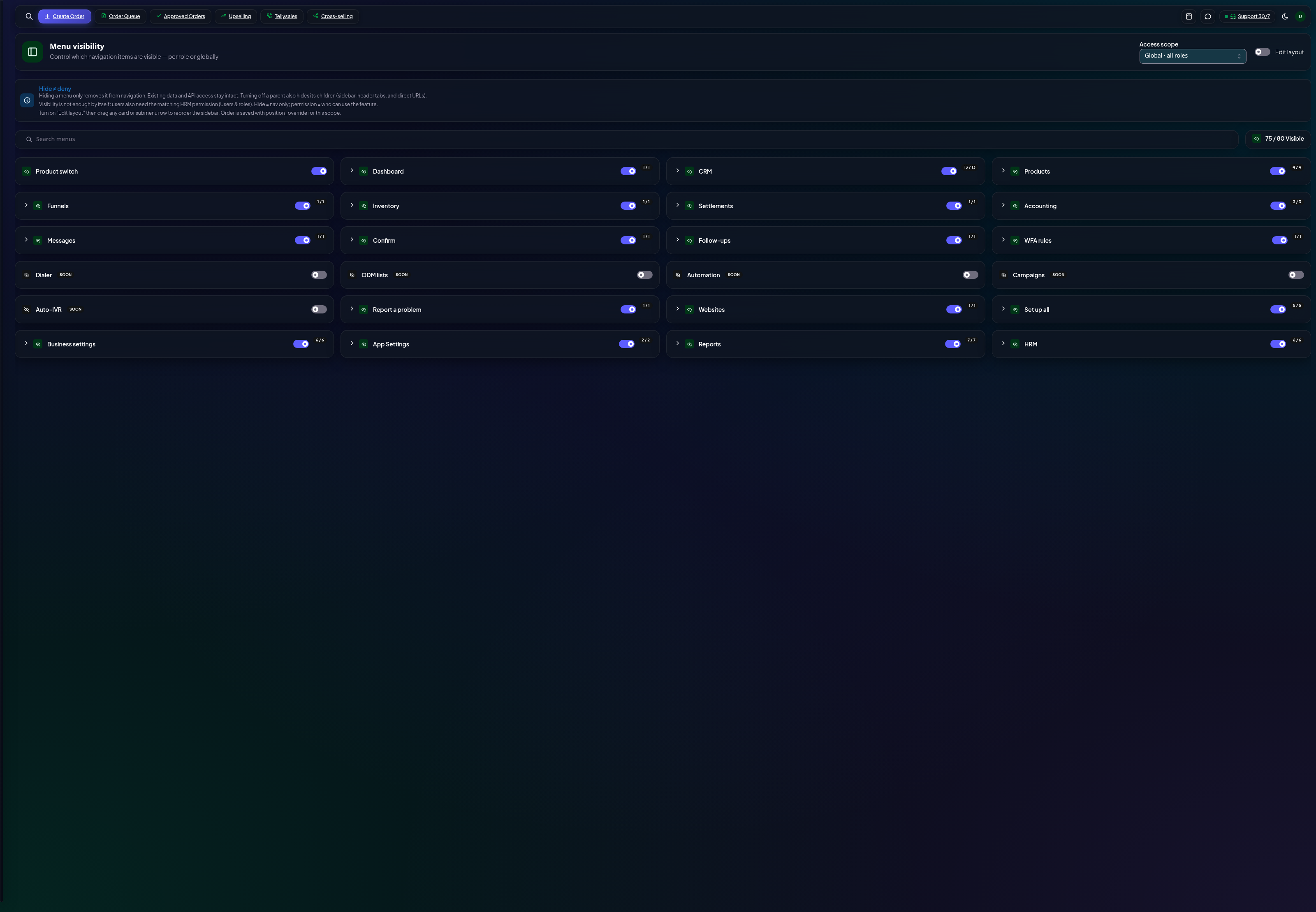Open the Order Queue tab
Viewport: 1316px width, 912px height.
[120, 16]
